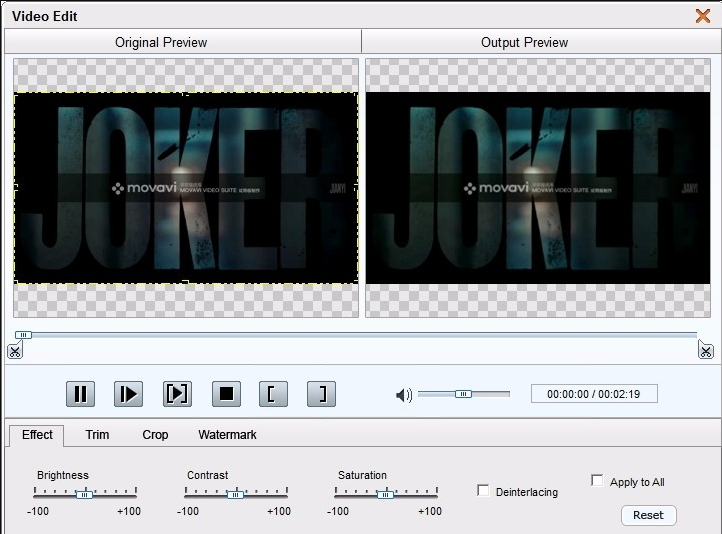Check the Apply to All box
This screenshot has height=534, width=722.
pyautogui.click(x=597, y=481)
